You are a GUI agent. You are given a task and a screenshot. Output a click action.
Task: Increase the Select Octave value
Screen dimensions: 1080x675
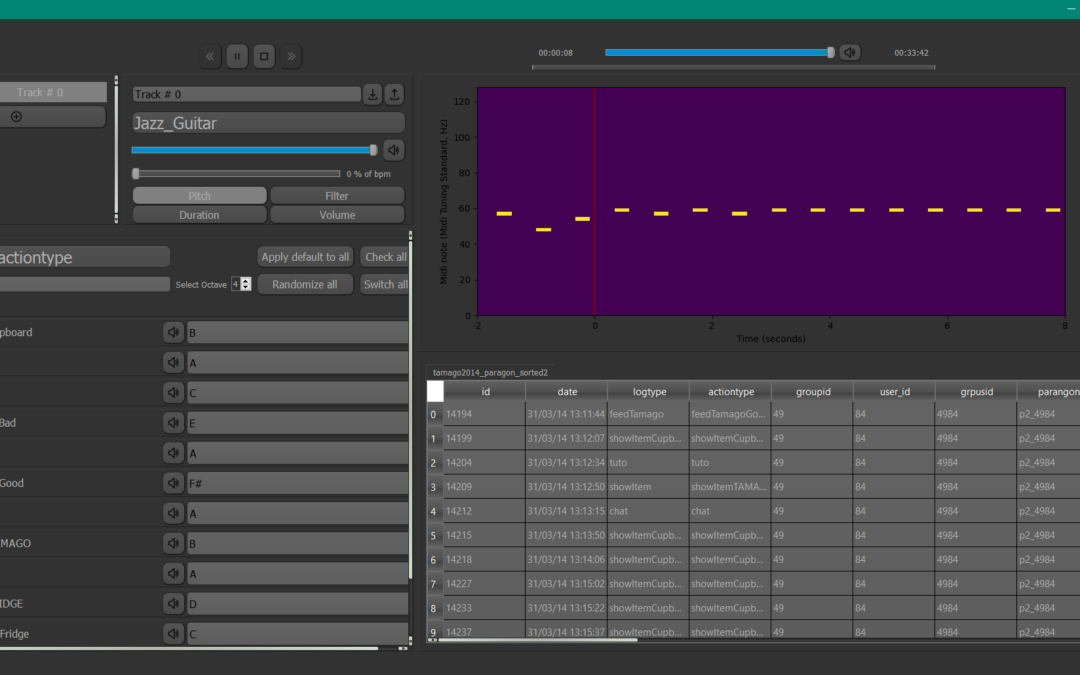point(246,281)
